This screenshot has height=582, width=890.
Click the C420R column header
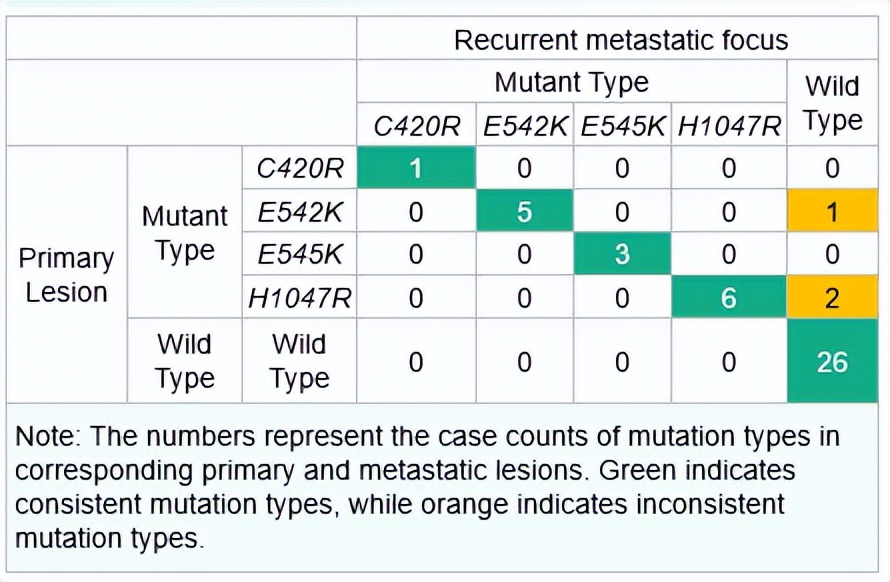click(416, 127)
